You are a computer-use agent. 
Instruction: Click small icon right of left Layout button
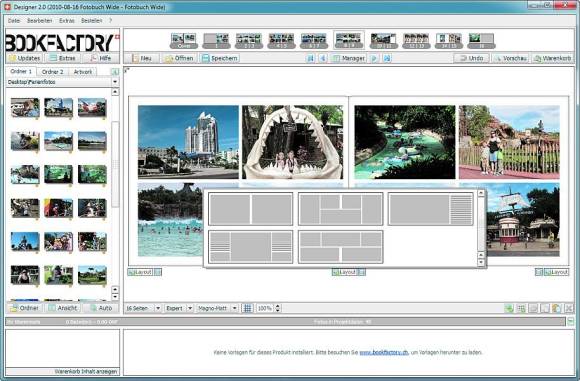tap(158, 272)
